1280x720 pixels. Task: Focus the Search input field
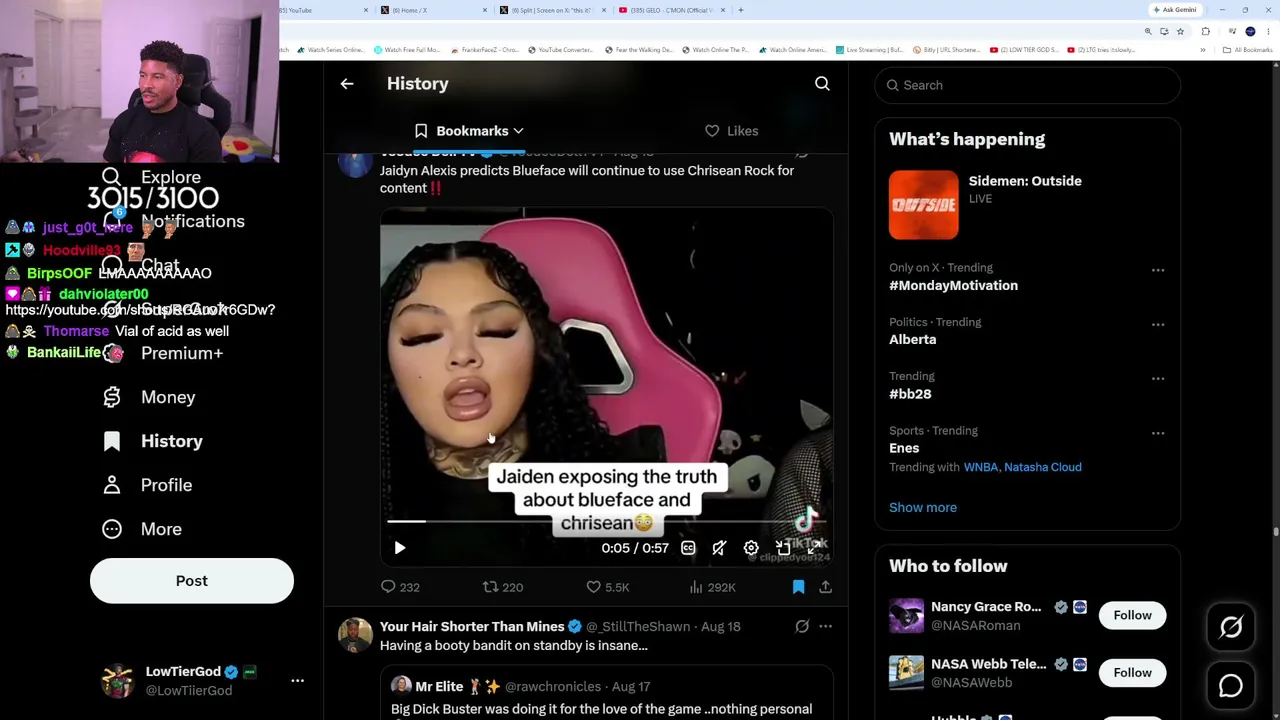(x=1028, y=85)
